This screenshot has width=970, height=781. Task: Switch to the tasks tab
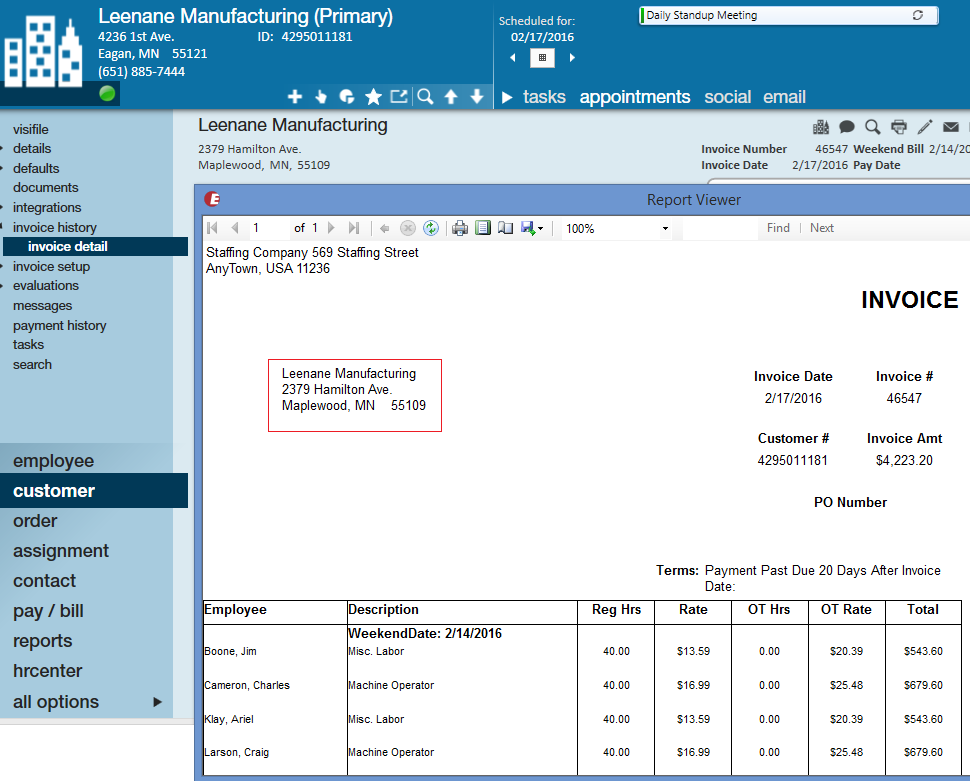(544, 97)
